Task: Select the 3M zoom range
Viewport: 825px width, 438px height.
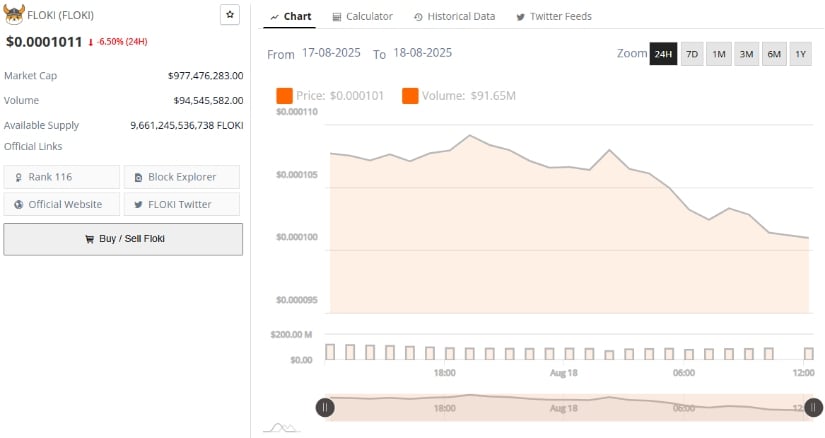Action: [746, 54]
